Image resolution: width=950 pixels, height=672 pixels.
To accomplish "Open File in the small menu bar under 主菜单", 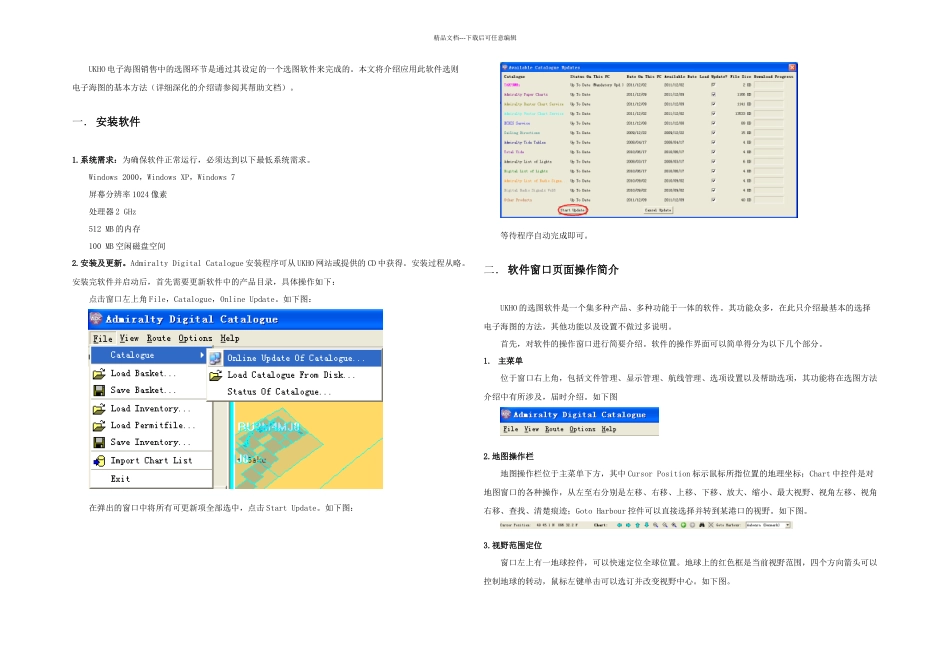I will [x=511, y=429].
